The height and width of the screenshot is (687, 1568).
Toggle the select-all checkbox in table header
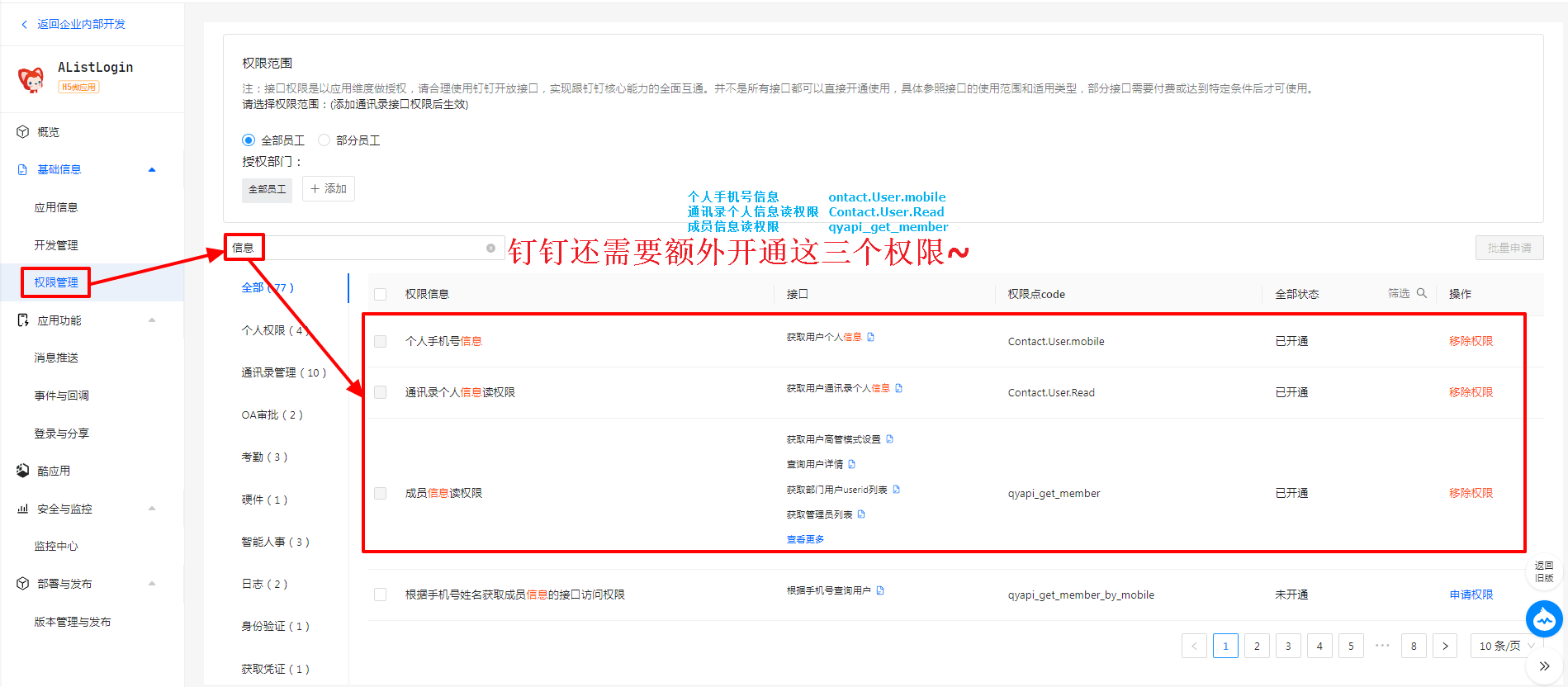point(381,294)
